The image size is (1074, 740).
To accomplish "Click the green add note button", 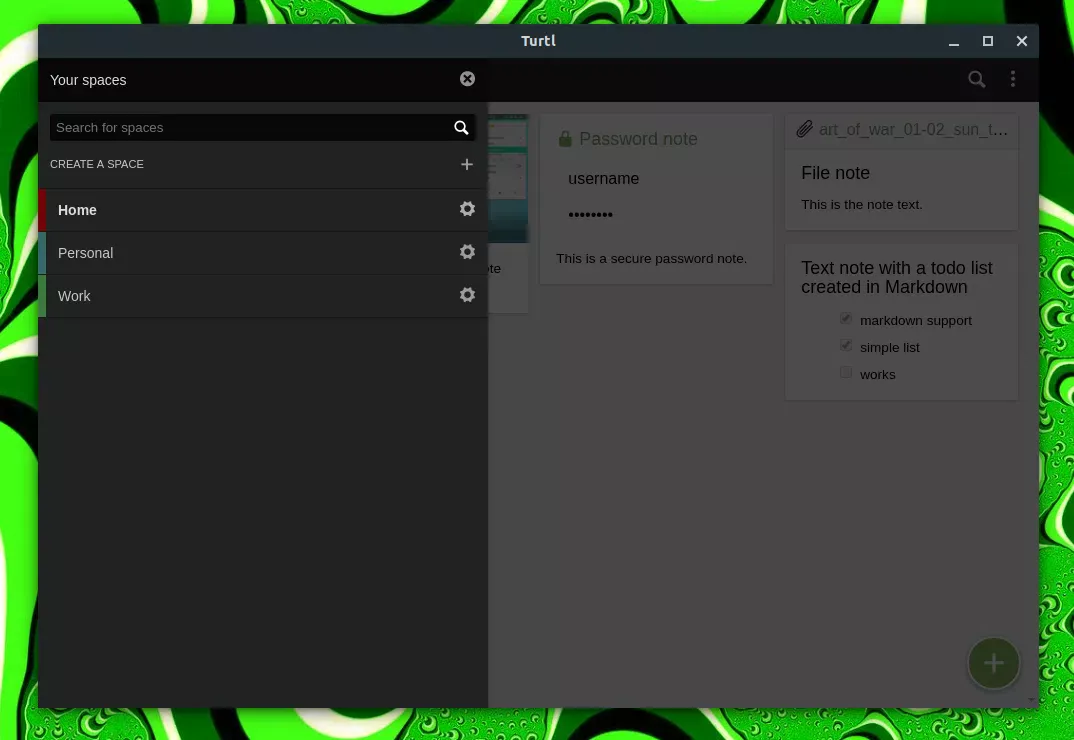I will point(993,662).
